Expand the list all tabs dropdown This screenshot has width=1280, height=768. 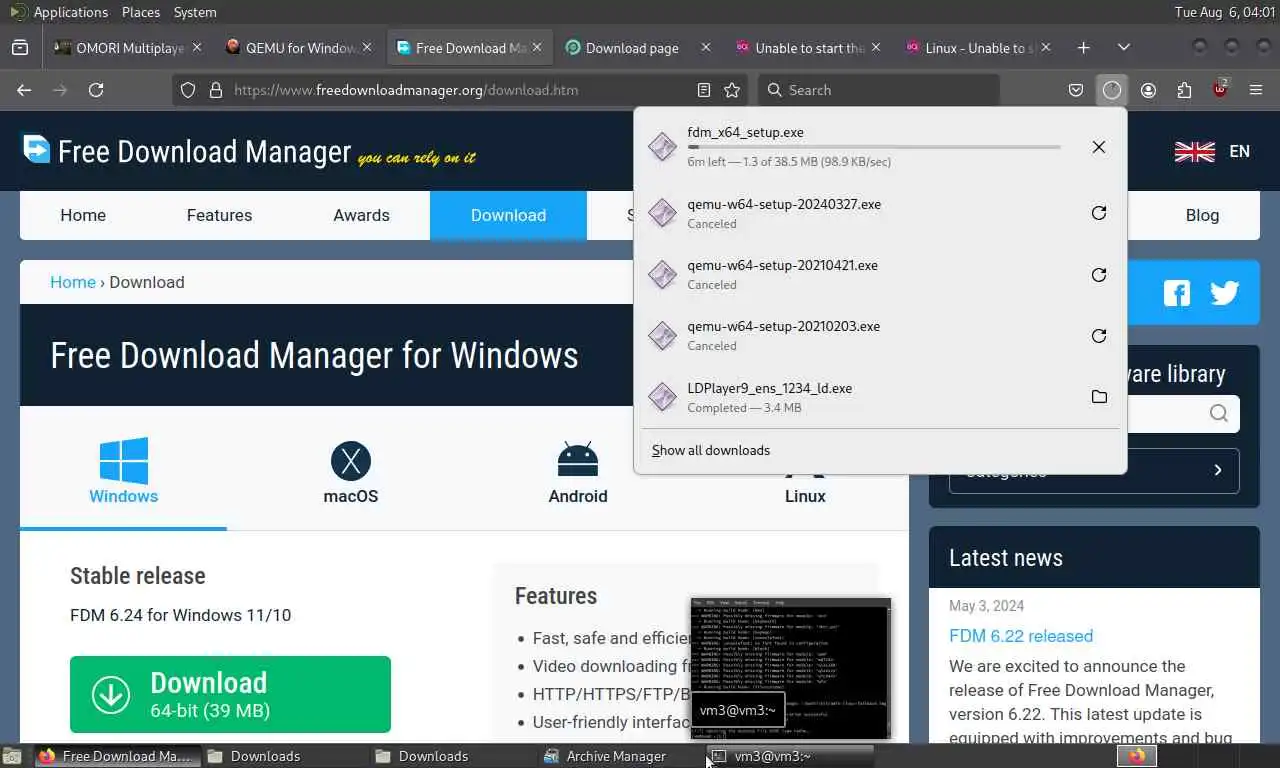1124,47
